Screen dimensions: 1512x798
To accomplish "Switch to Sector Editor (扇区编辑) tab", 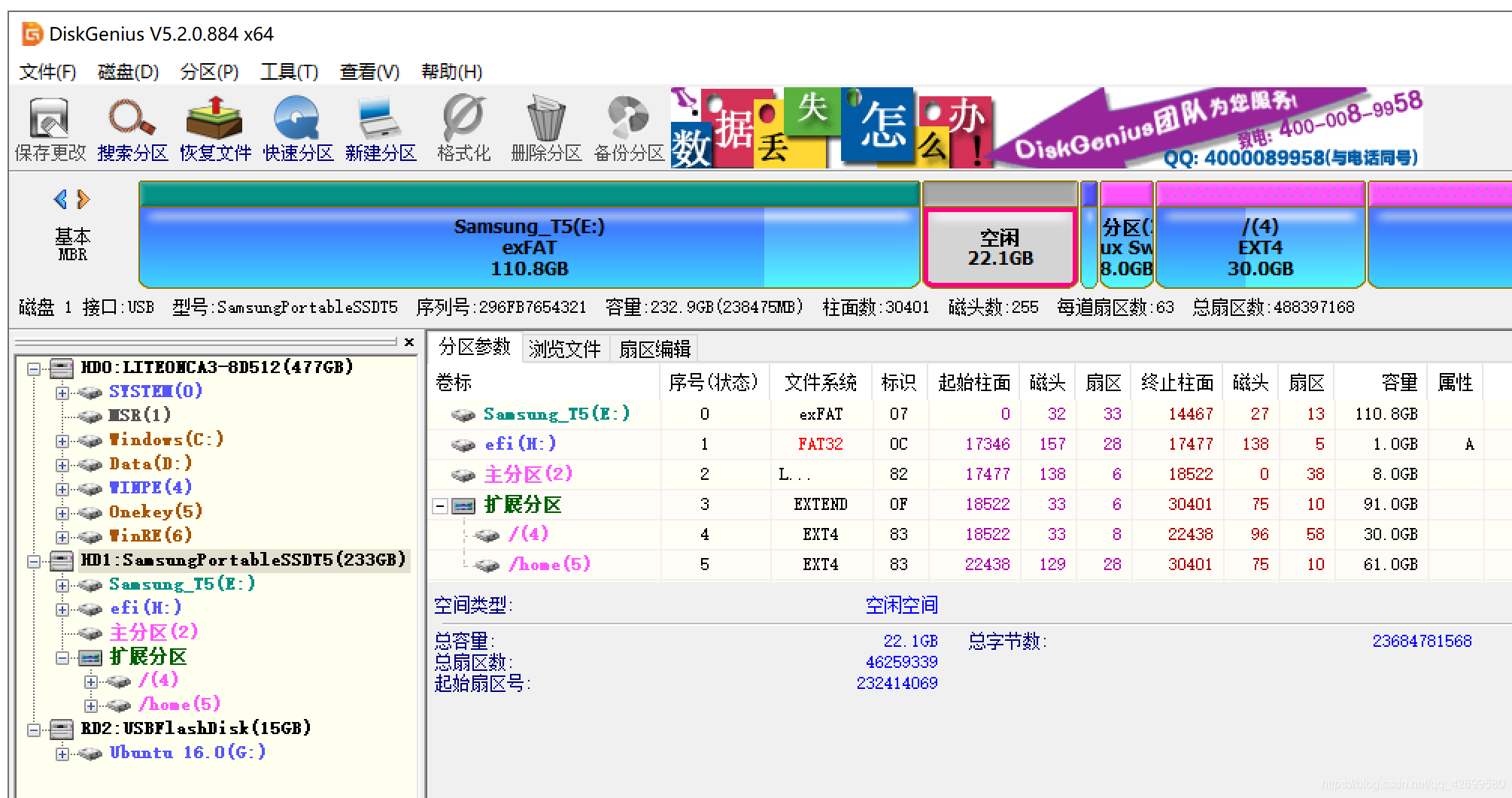I will (654, 349).
